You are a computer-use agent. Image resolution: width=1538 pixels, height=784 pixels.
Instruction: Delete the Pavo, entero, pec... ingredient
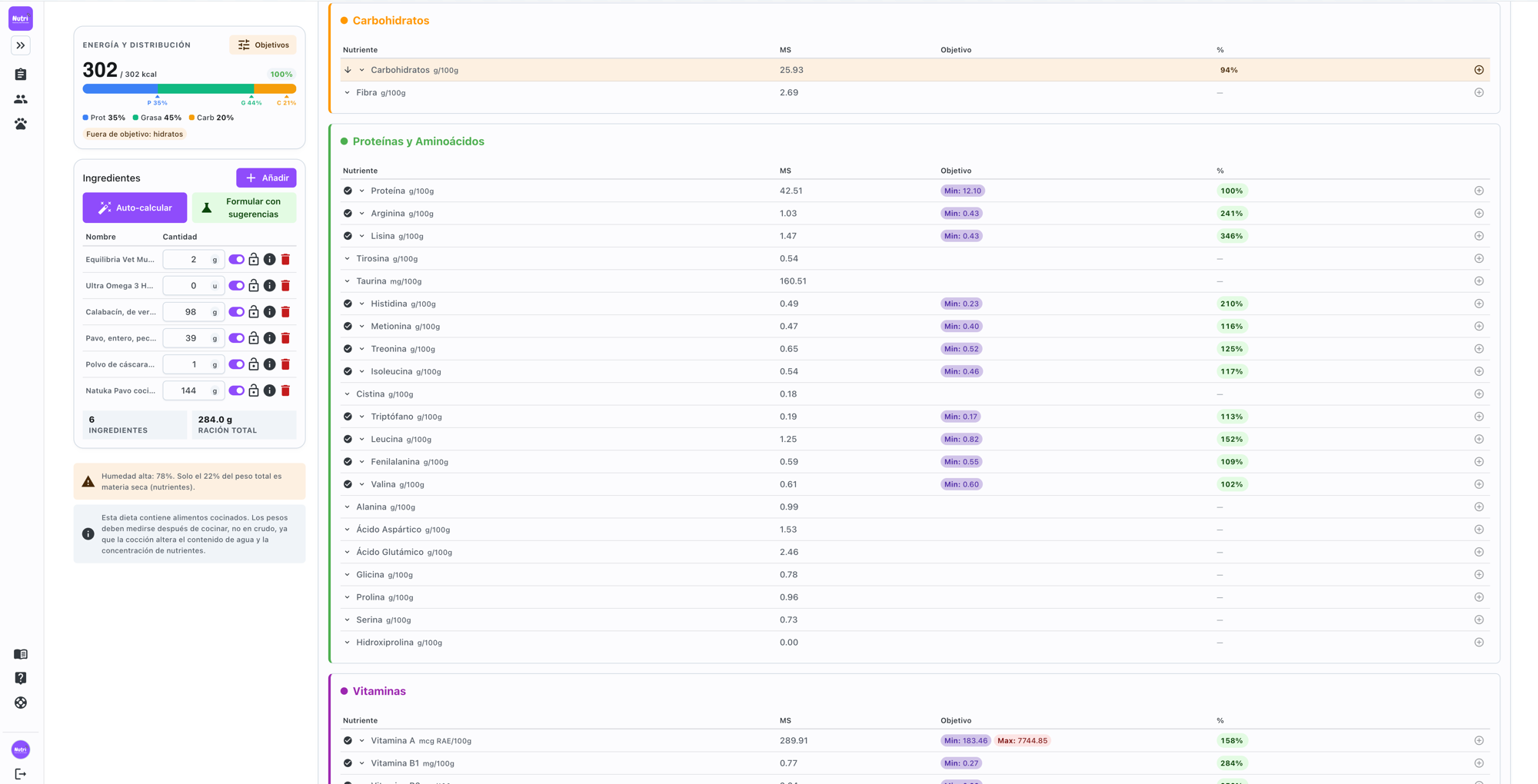click(285, 338)
